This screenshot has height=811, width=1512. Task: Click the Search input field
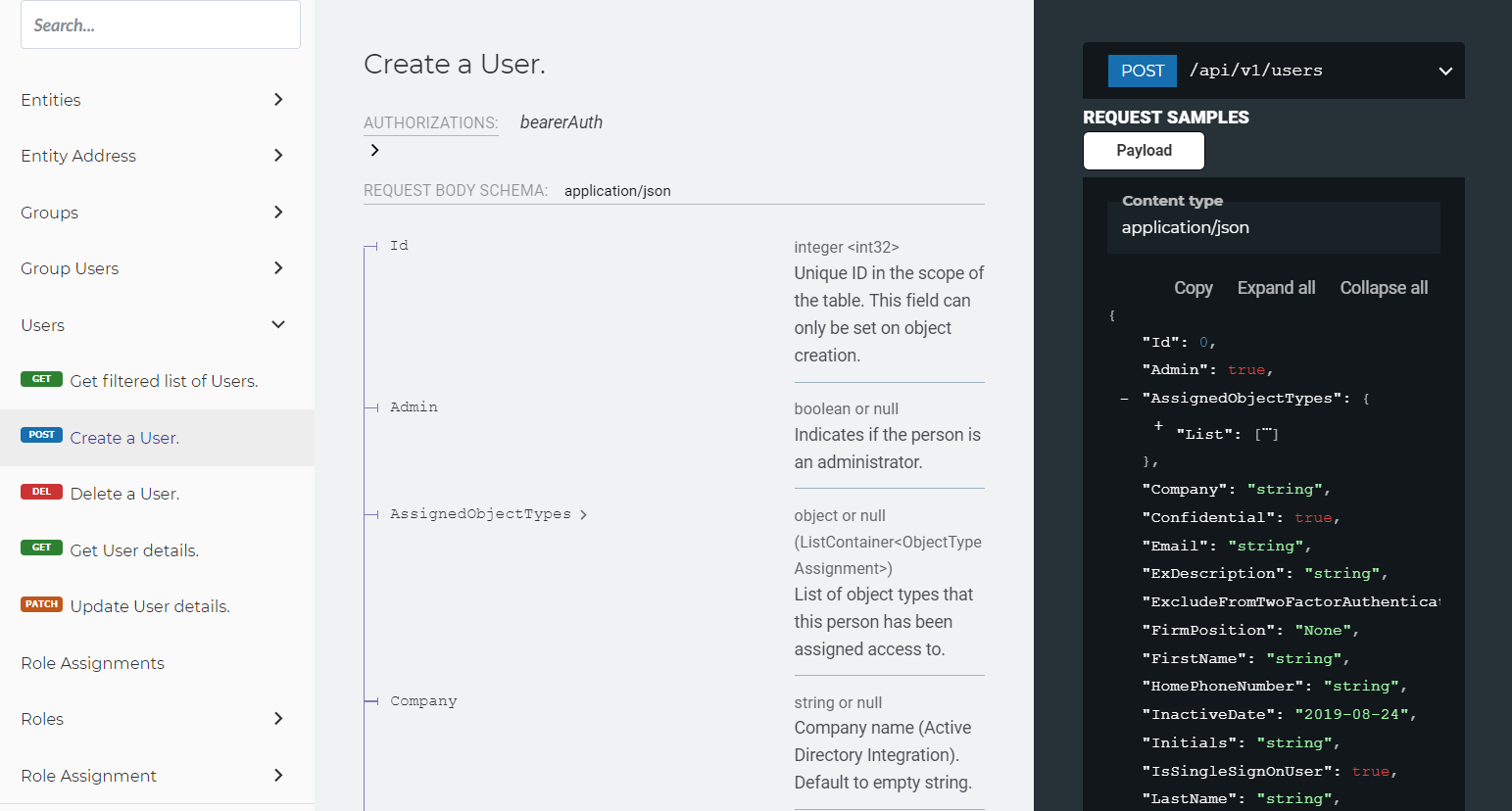click(x=160, y=24)
